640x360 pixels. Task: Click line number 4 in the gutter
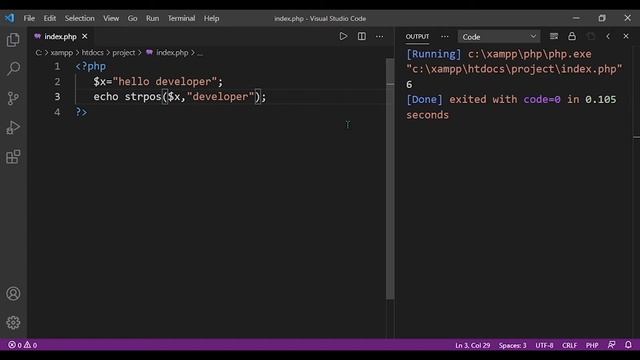click(x=57, y=112)
